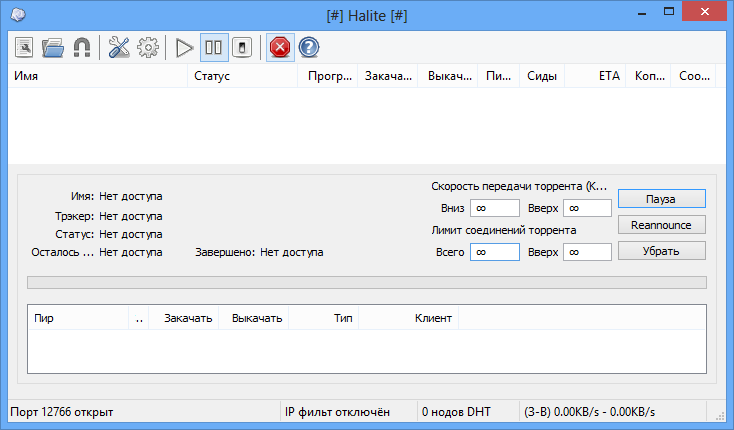
Task: Focus the Вверх connection limit field
Action: click(x=587, y=252)
